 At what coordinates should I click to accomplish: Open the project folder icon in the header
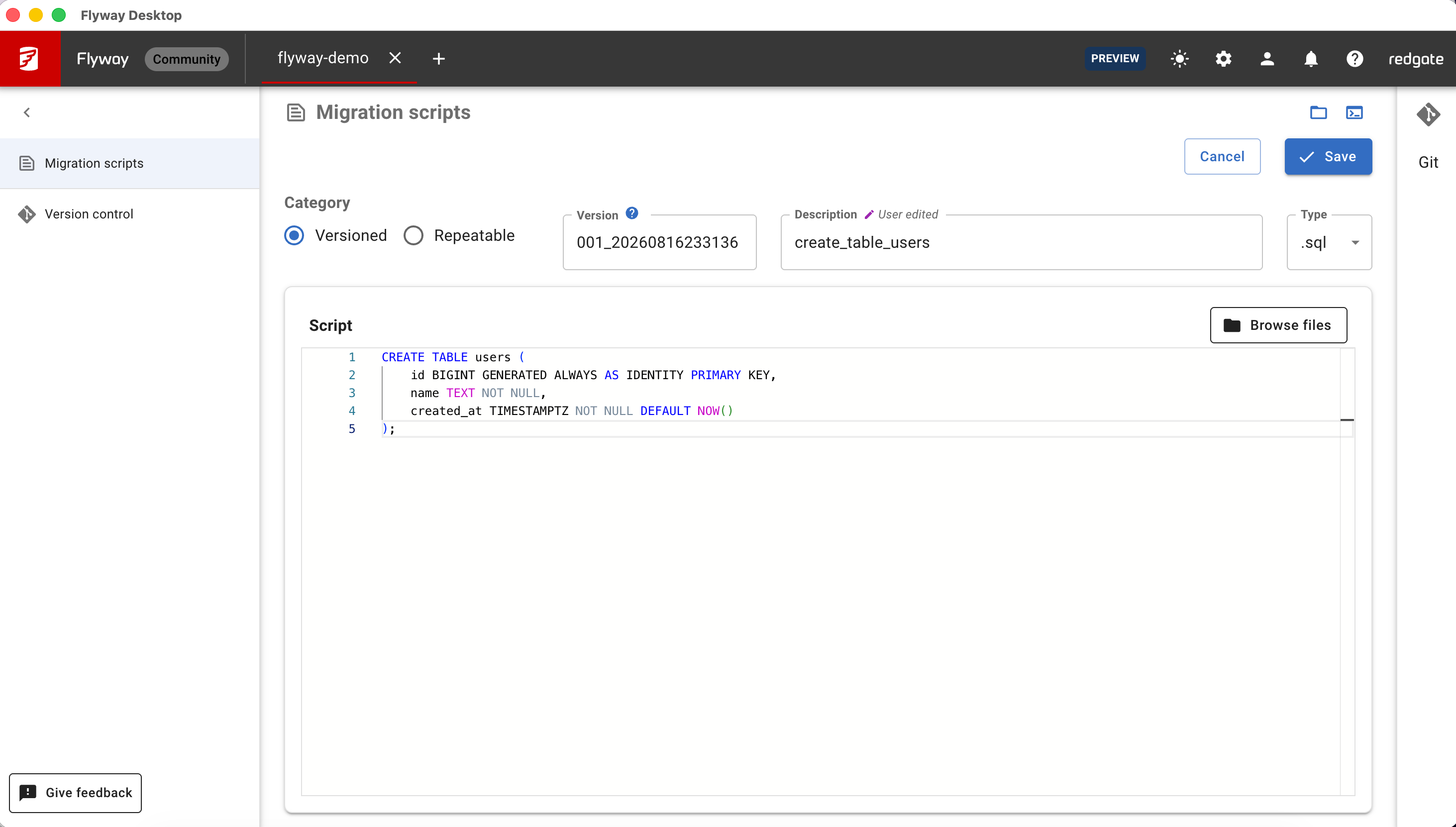click(x=1318, y=112)
